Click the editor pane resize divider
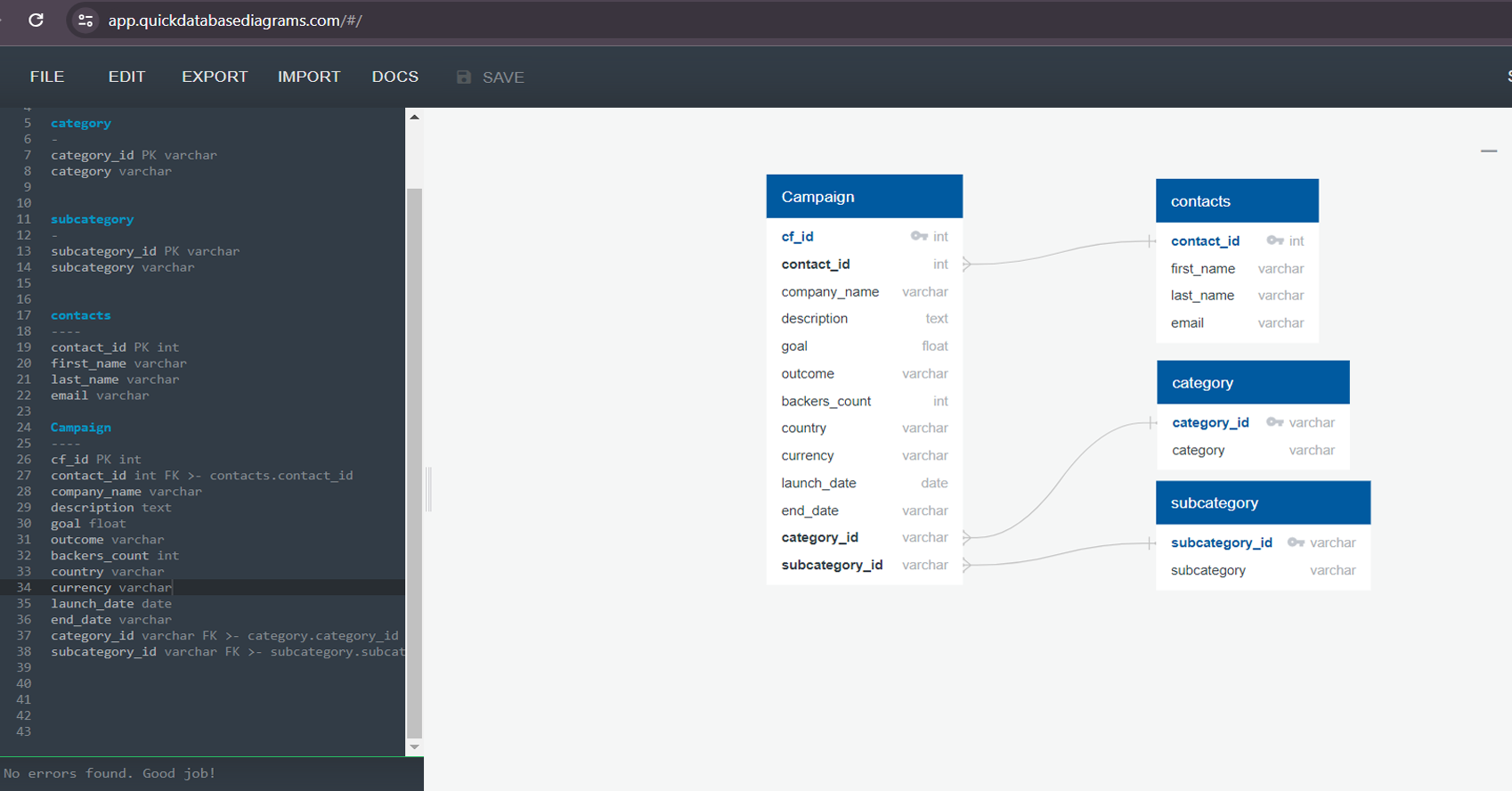Viewport: 1512px width, 791px height. [x=428, y=489]
